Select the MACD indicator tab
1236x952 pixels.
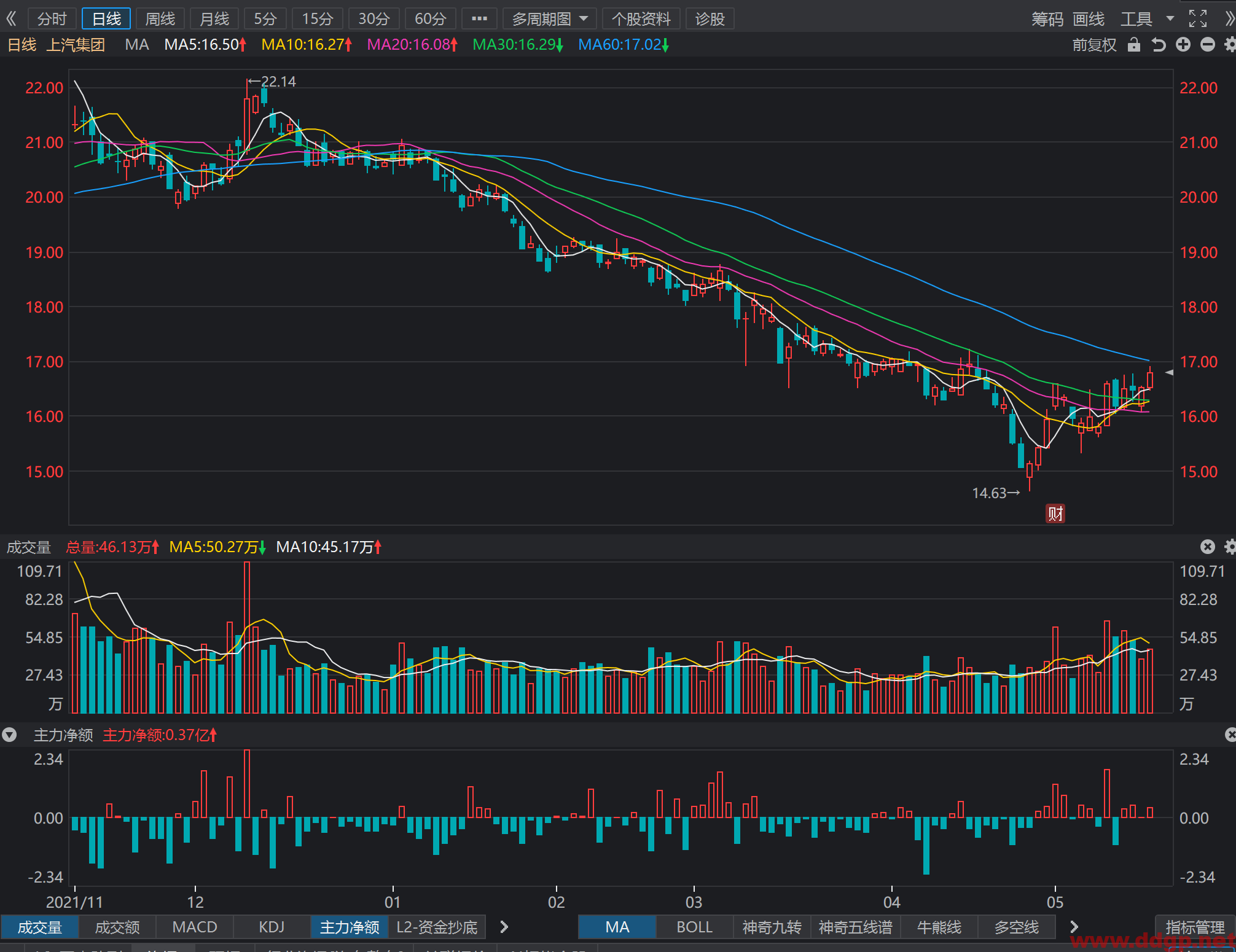(x=195, y=927)
